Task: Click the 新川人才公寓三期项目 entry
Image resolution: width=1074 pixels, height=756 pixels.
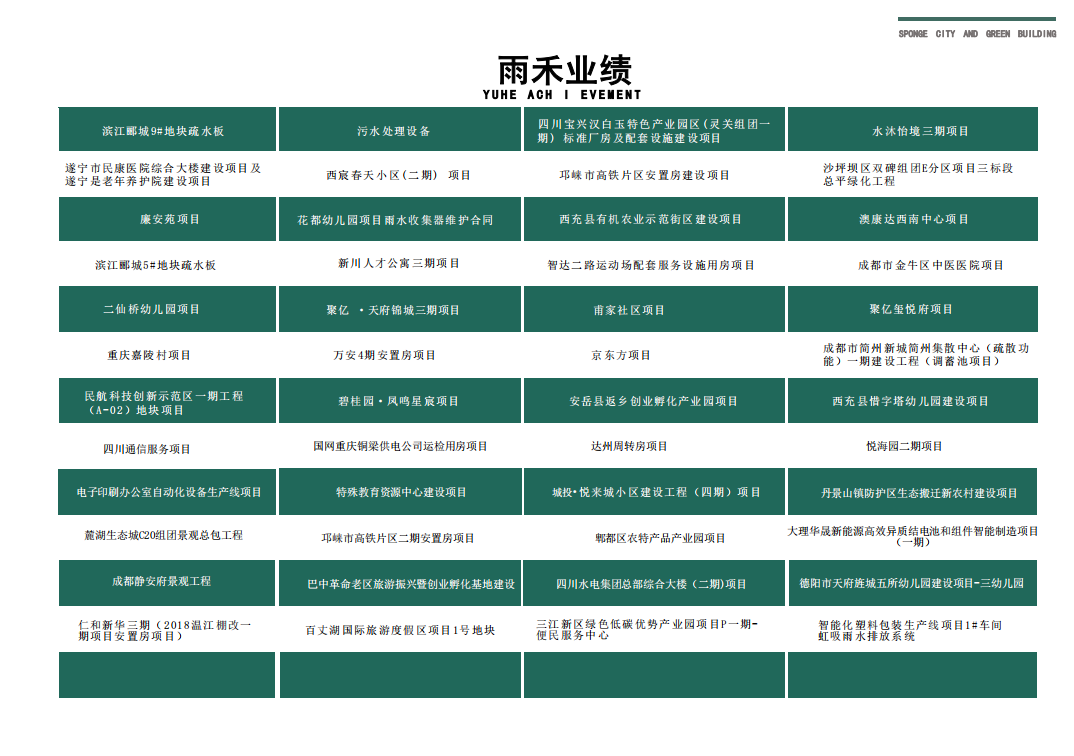Action: click(x=398, y=264)
